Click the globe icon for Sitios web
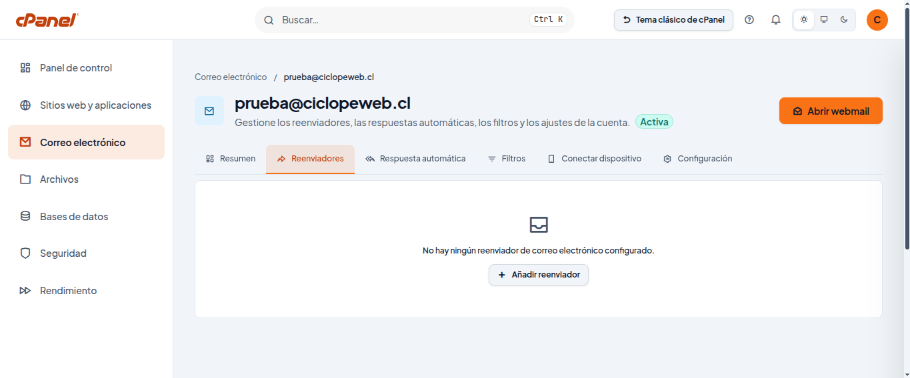Viewport: 910px width, 378px height. tap(25, 105)
